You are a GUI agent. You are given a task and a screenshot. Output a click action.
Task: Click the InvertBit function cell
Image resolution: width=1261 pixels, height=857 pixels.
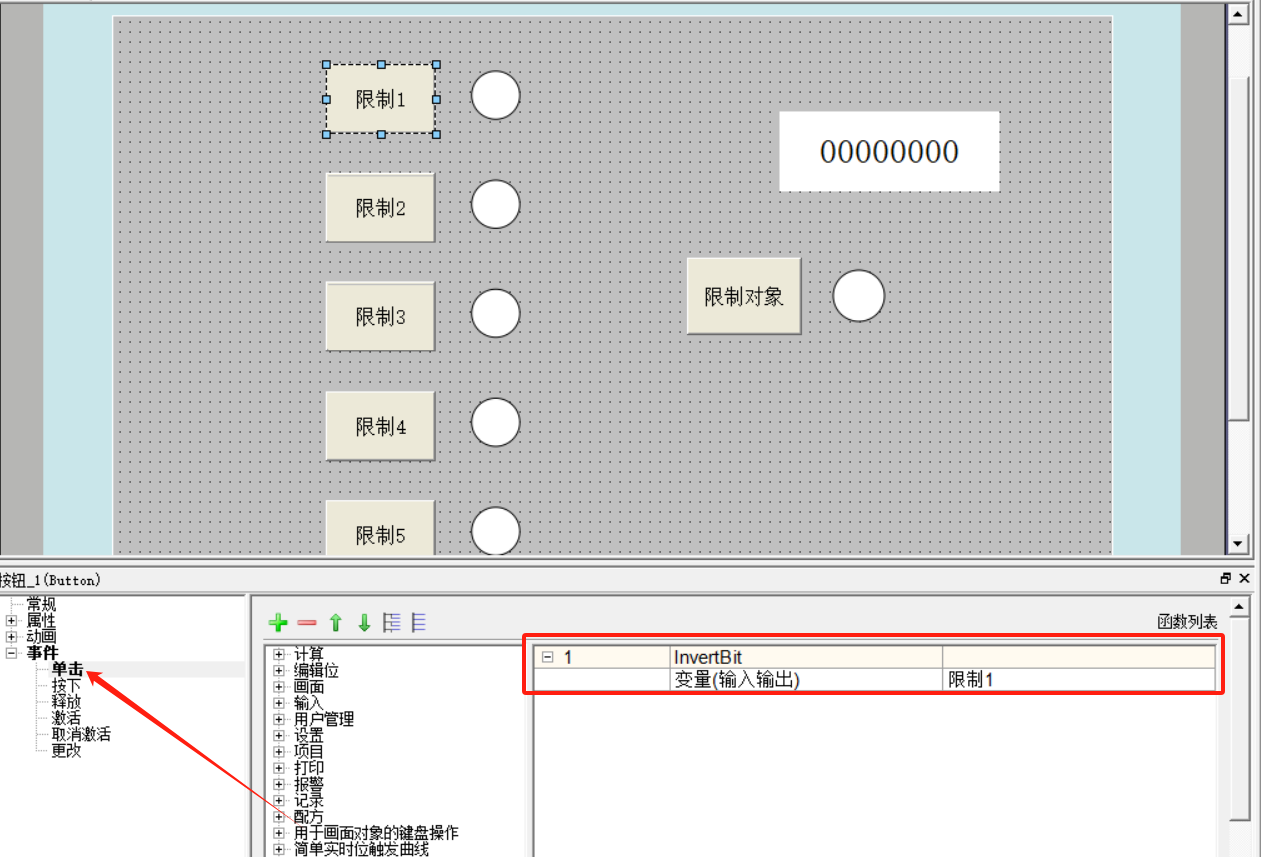(806, 657)
